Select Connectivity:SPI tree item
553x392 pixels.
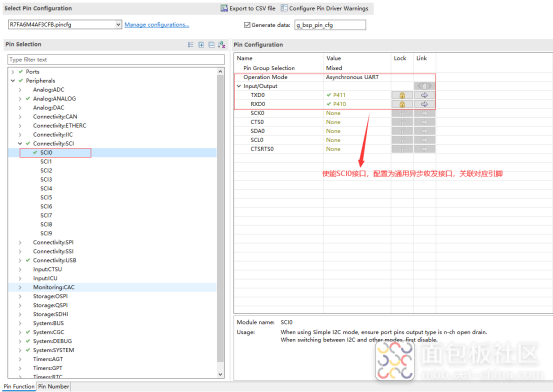click(53, 242)
